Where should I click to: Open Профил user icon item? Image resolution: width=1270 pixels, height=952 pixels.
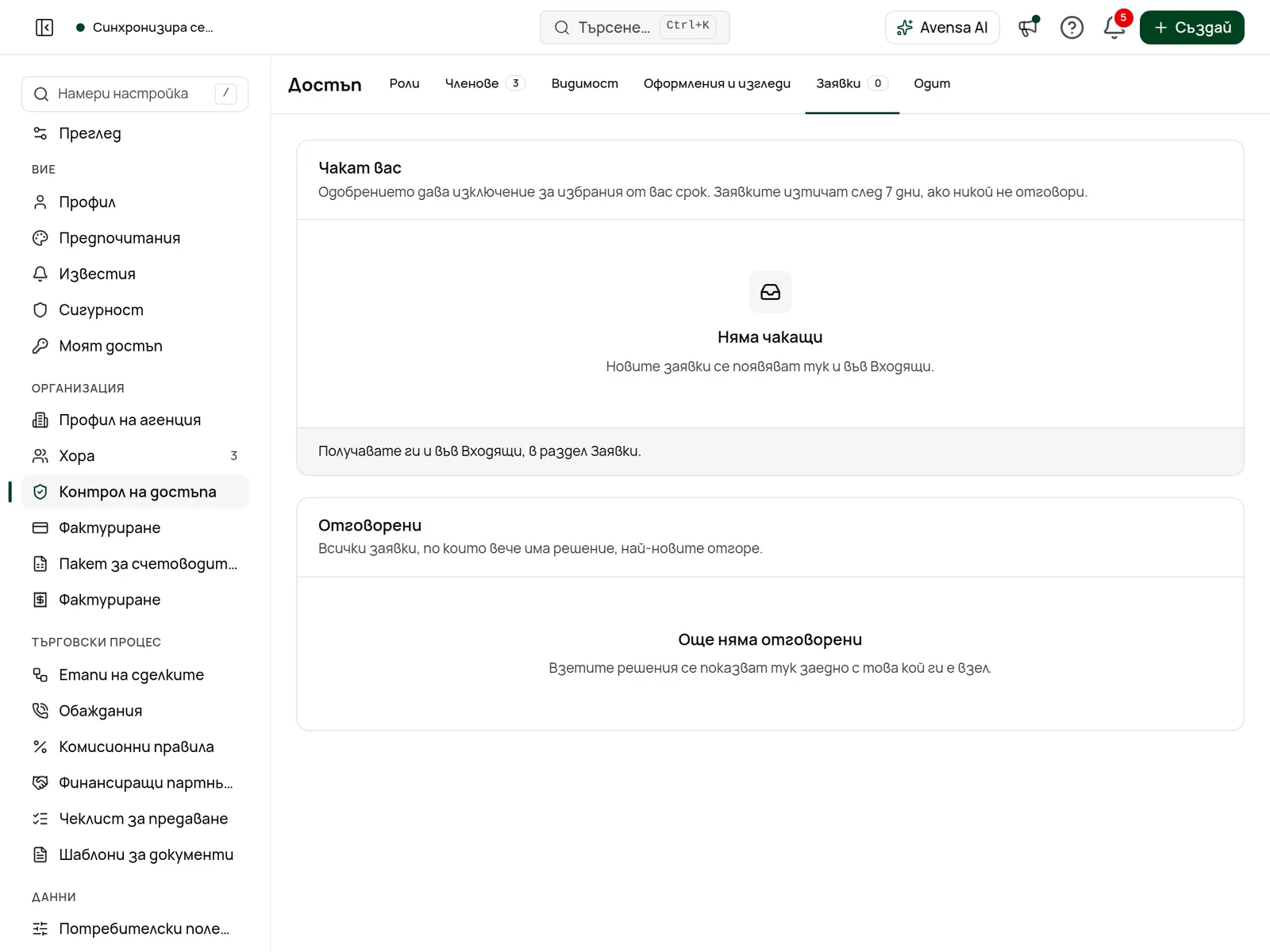click(135, 202)
